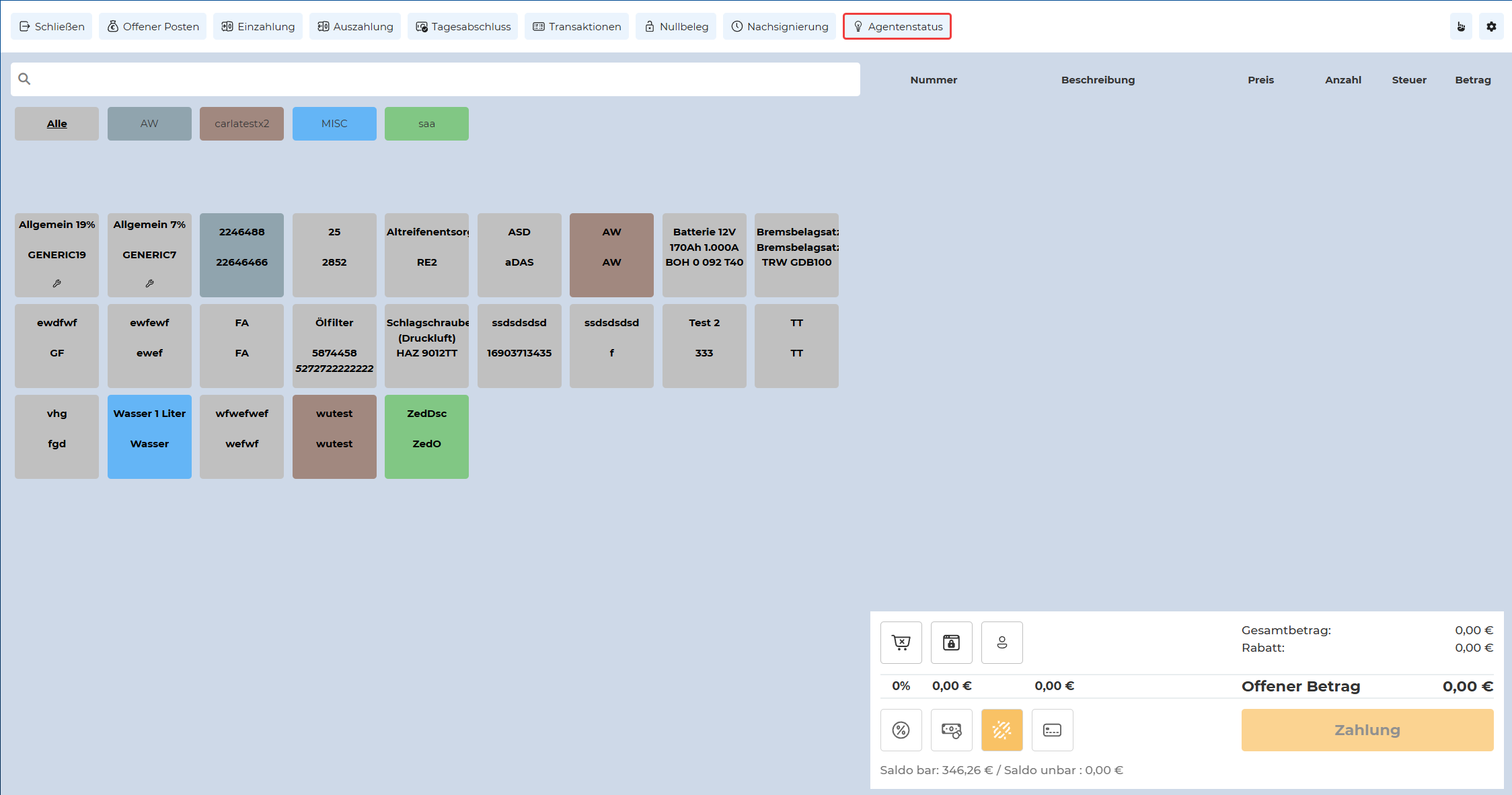The width and height of the screenshot is (1512, 795).
Task: Focus the product search field
Action: point(435,79)
